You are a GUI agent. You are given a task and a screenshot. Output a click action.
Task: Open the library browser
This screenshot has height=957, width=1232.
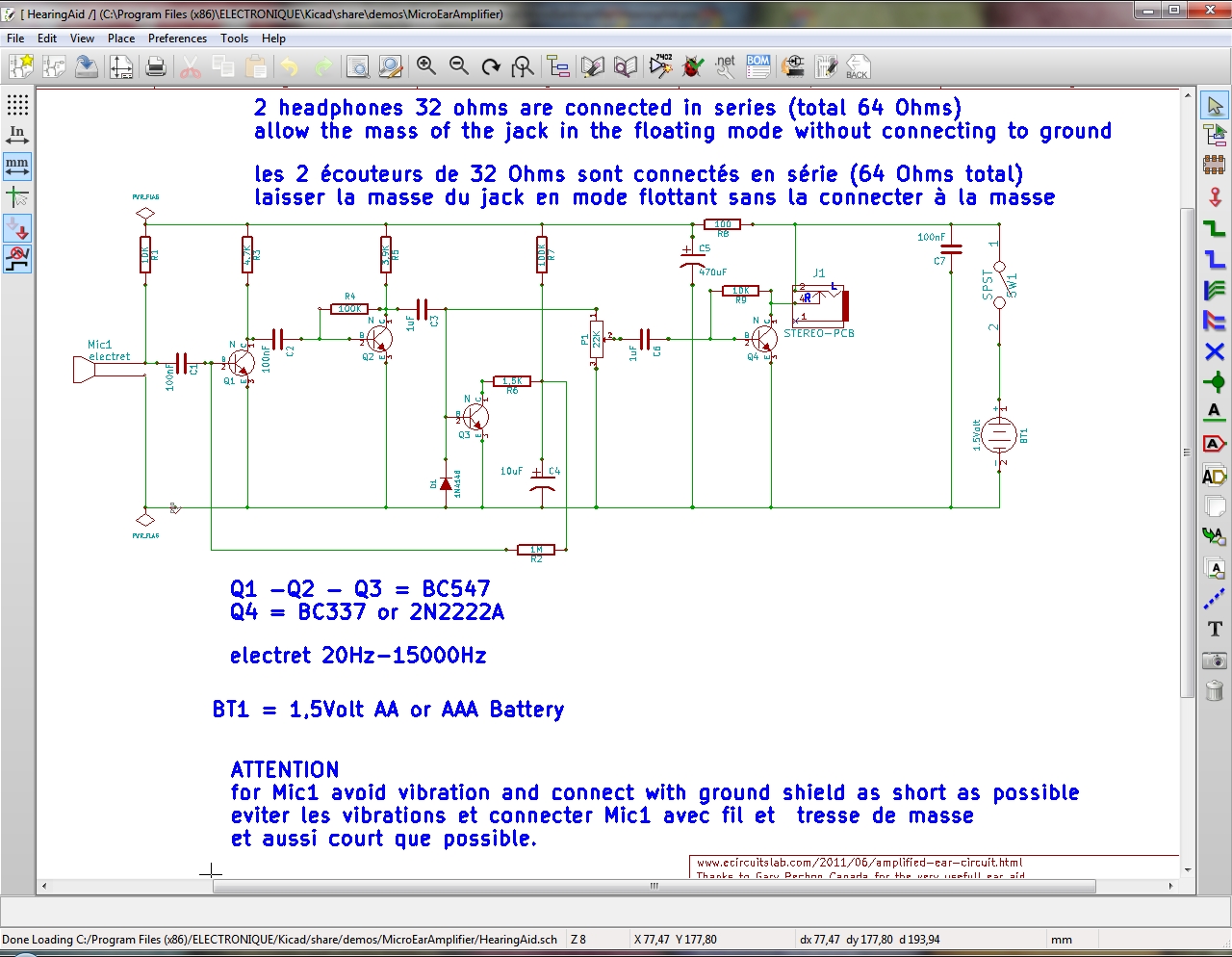click(626, 66)
